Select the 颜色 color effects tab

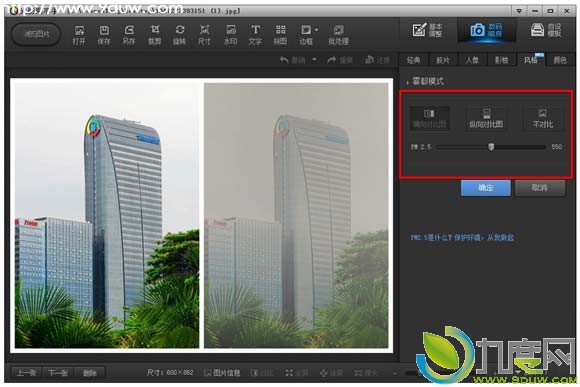[560, 60]
